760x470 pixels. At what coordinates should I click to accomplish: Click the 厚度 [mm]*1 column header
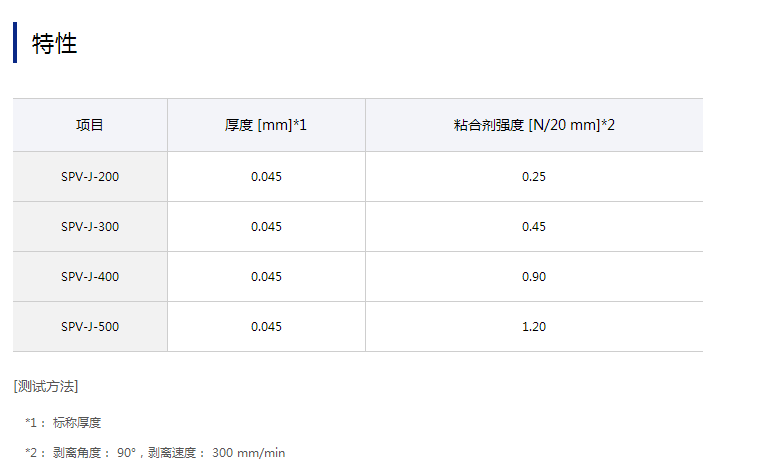(266, 126)
